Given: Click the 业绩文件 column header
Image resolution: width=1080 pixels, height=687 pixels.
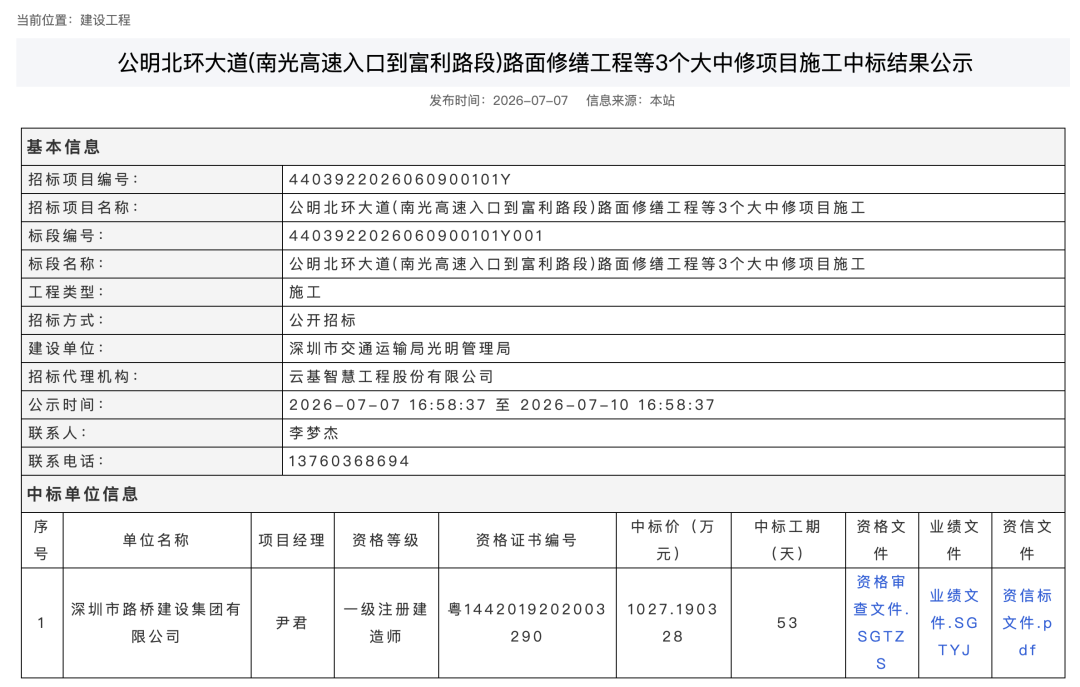Looking at the screenshot, I should [x=955, y=540].
